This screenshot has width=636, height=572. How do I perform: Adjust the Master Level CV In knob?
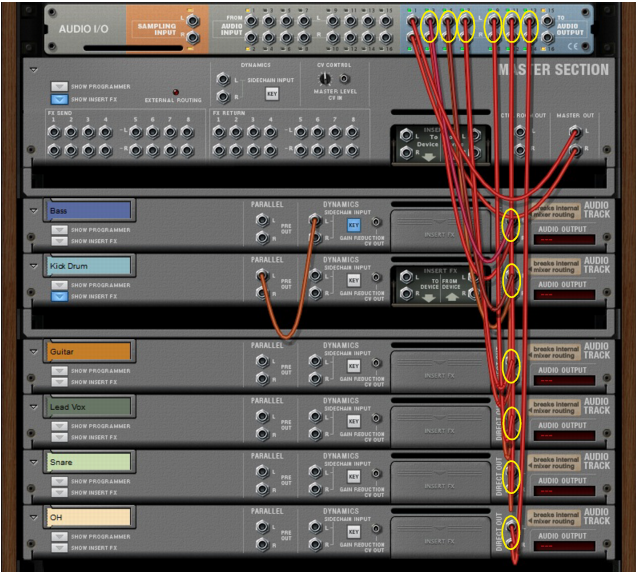(x=323, y=78)
